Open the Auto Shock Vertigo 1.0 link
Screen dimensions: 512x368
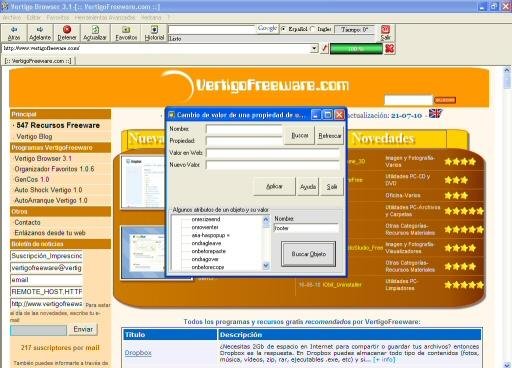click(x=48, y=190)
